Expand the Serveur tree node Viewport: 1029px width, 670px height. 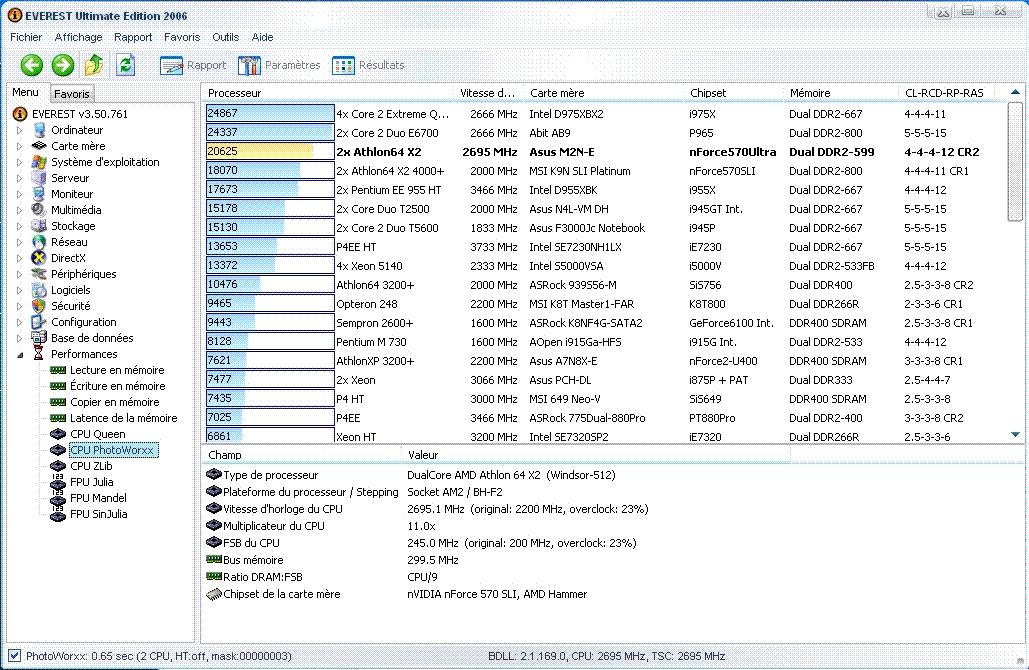click(20, 178)
